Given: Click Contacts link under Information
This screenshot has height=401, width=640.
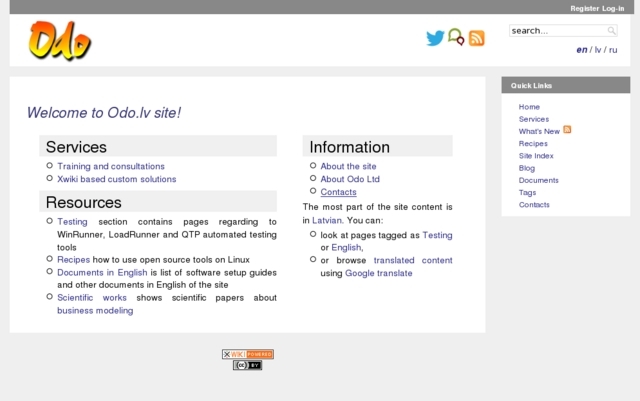Looking at the screenshot, I should [x=338, y=192].
